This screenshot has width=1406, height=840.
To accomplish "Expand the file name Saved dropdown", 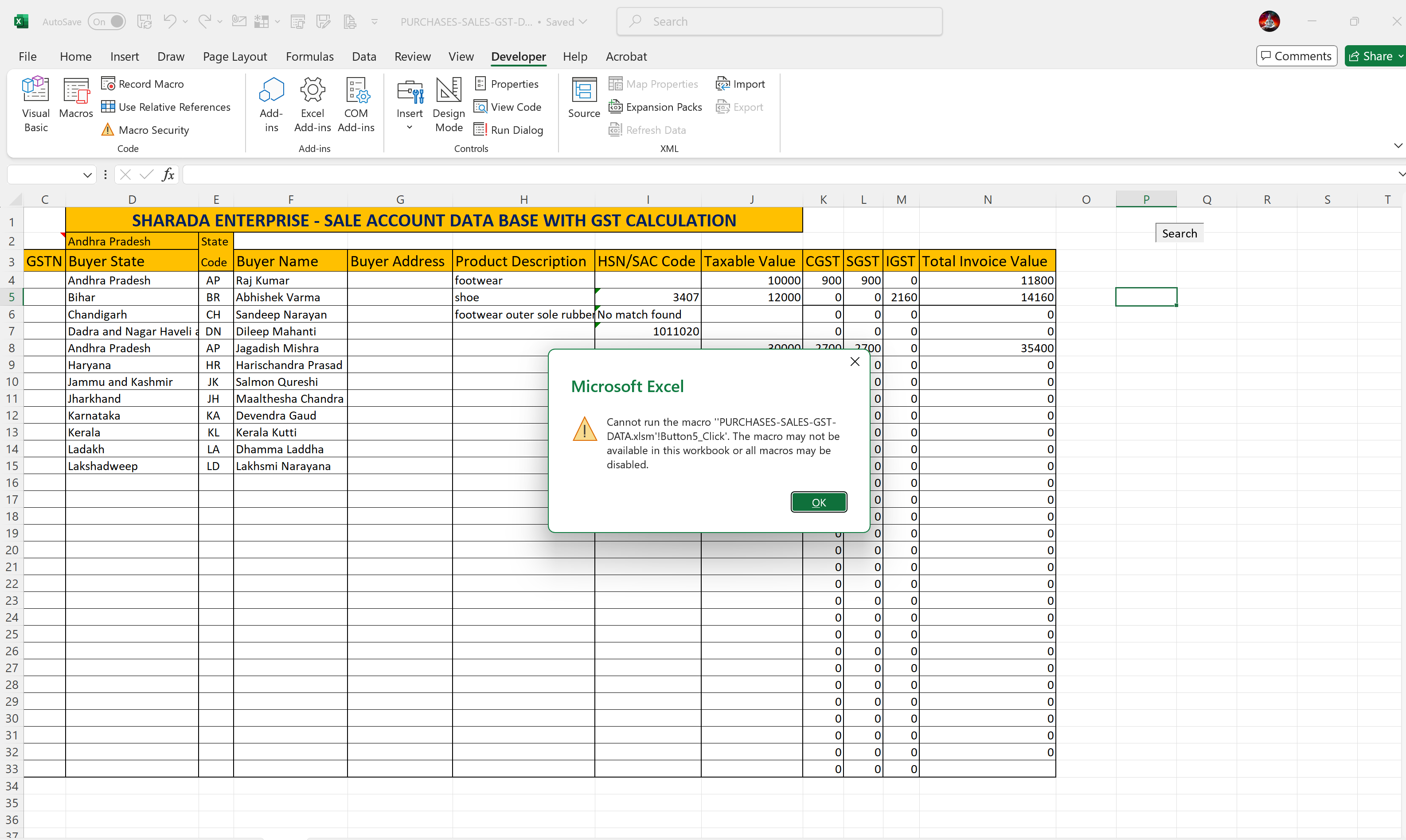I will click(x=583, y=22).
